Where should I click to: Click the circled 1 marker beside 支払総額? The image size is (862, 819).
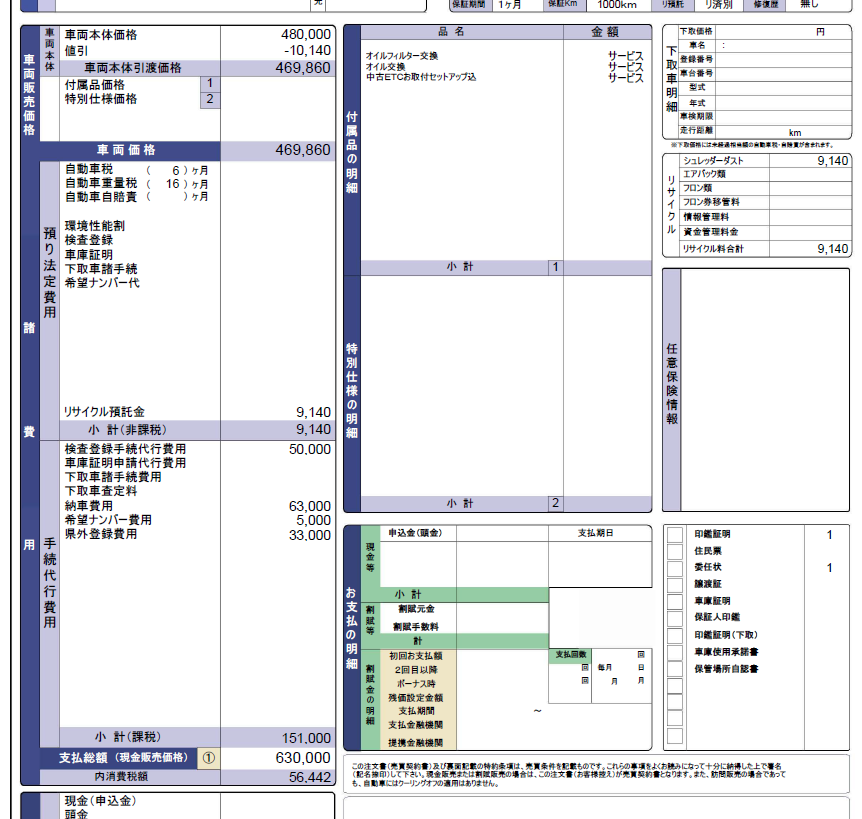pyautogui.click(x=208, y=758)
